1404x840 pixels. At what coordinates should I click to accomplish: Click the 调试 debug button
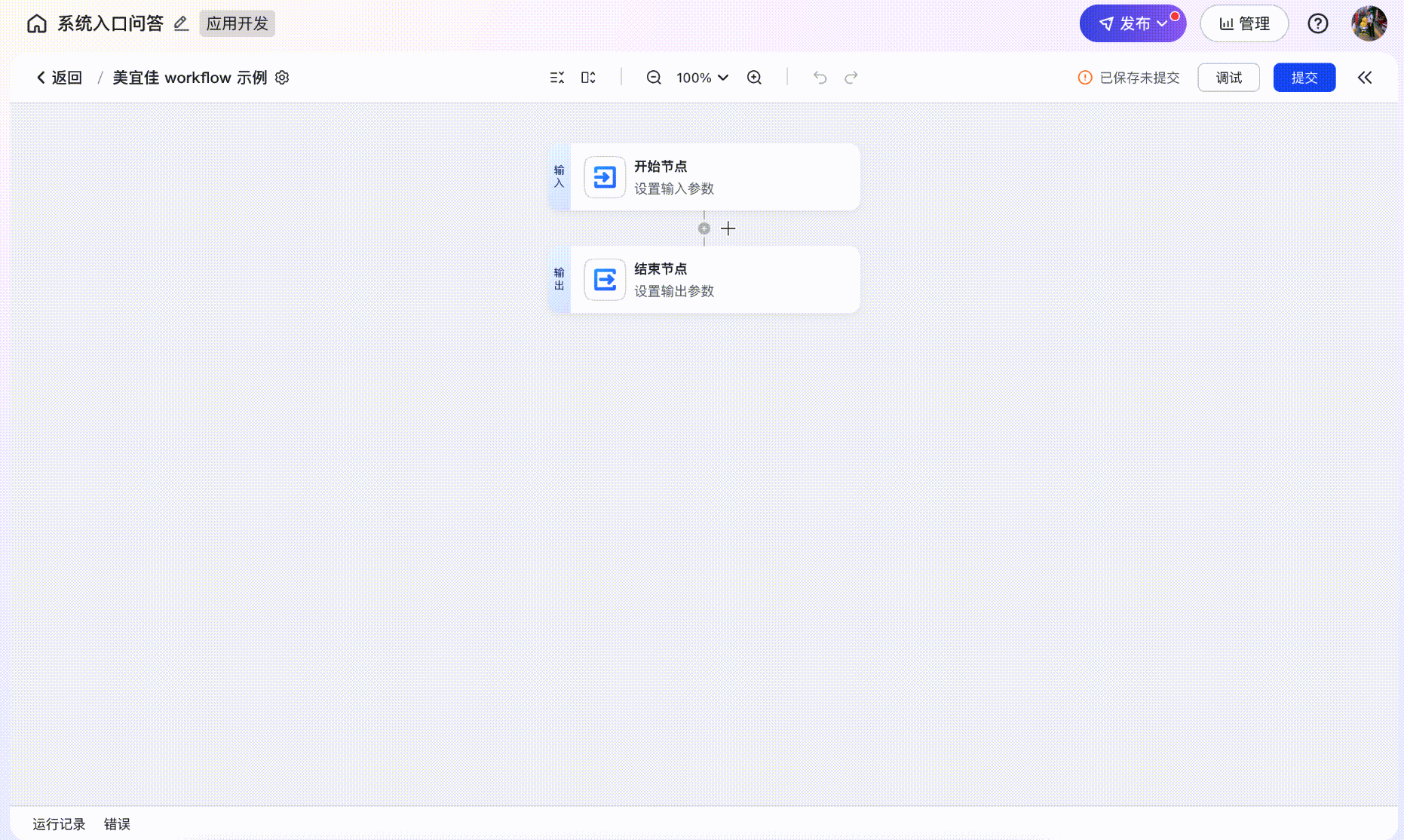click(x=1228, y=78)
